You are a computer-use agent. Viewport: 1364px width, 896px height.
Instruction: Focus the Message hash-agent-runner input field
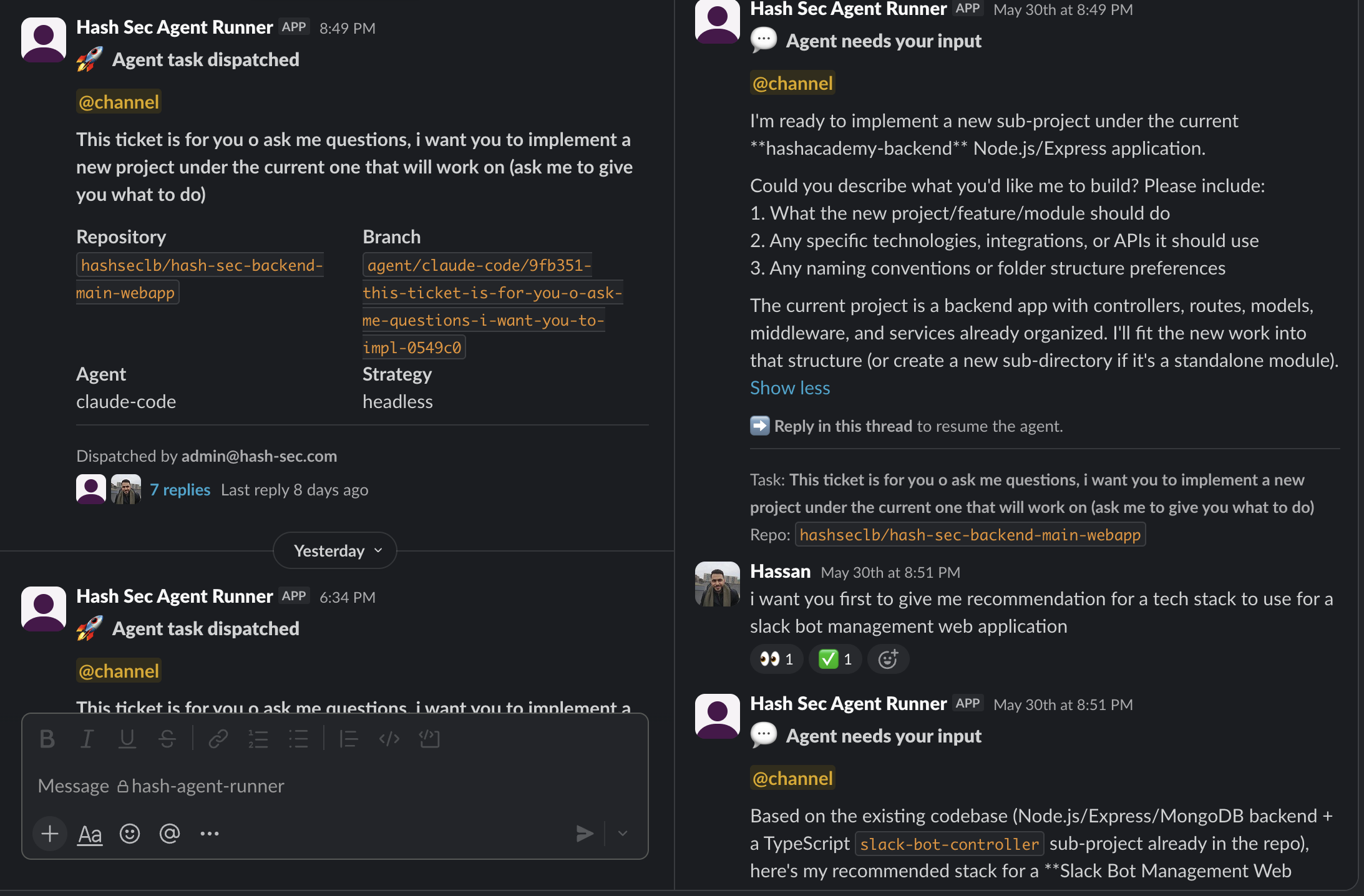pos(334,786)
